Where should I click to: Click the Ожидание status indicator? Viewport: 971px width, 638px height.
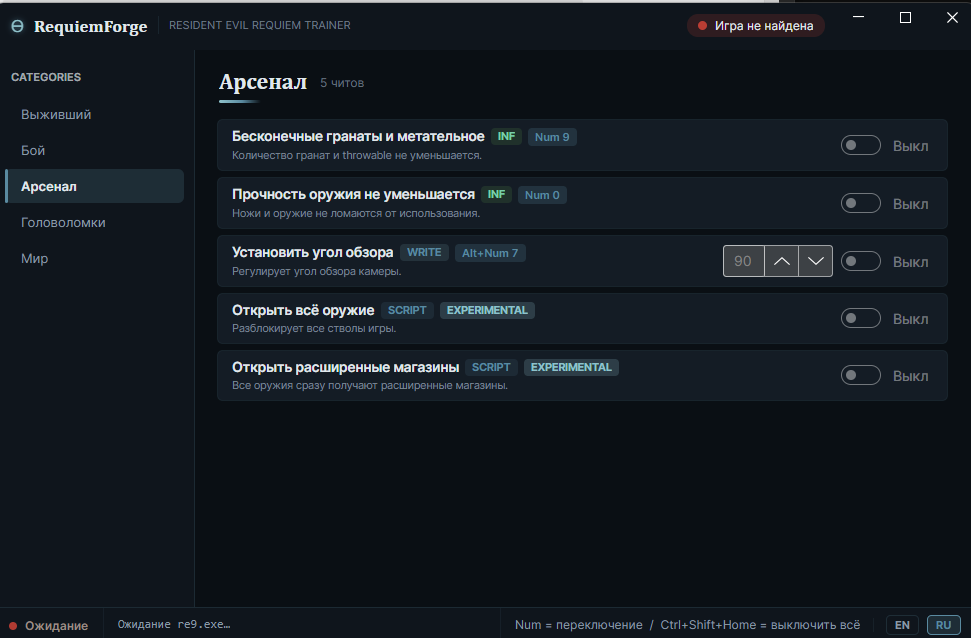click(x=48, y=626)
